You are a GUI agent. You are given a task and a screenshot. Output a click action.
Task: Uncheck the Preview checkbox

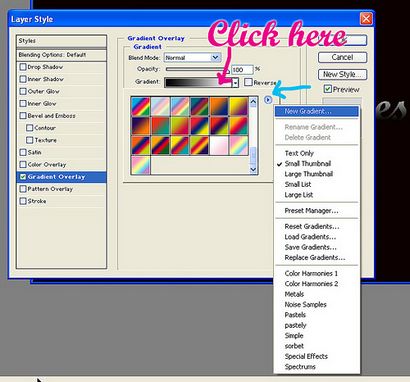(328, 89)
